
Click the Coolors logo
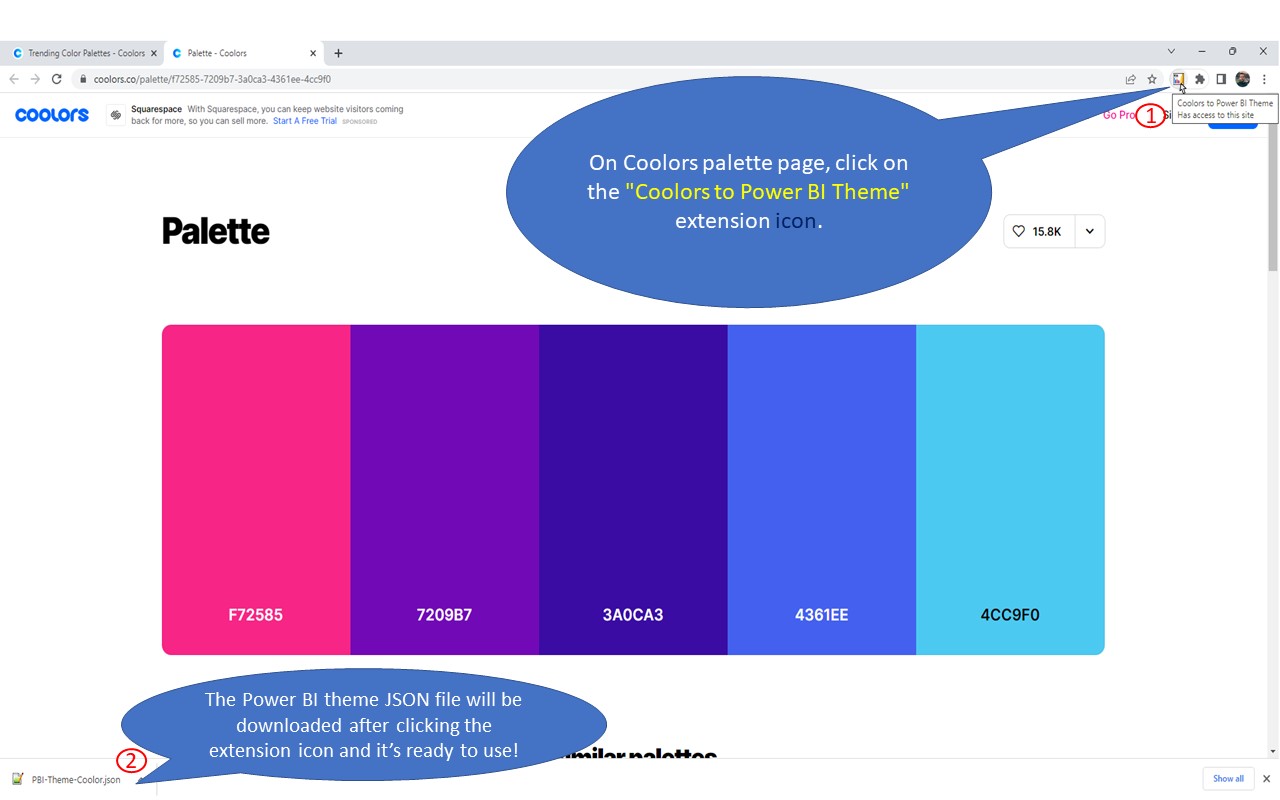(x=52, y=115)
